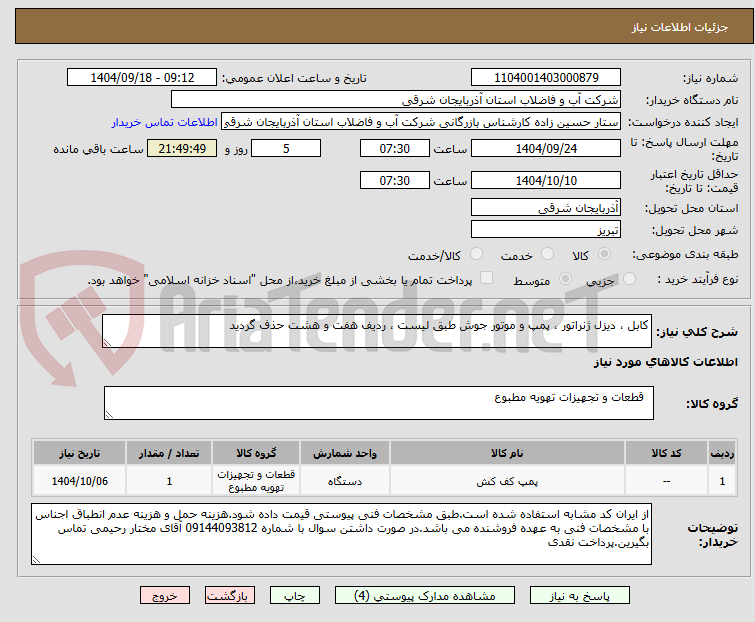Click the بازگشت back button
Image resolution: width=755 pixels, height=622 pixels.
tap(229, 596)
